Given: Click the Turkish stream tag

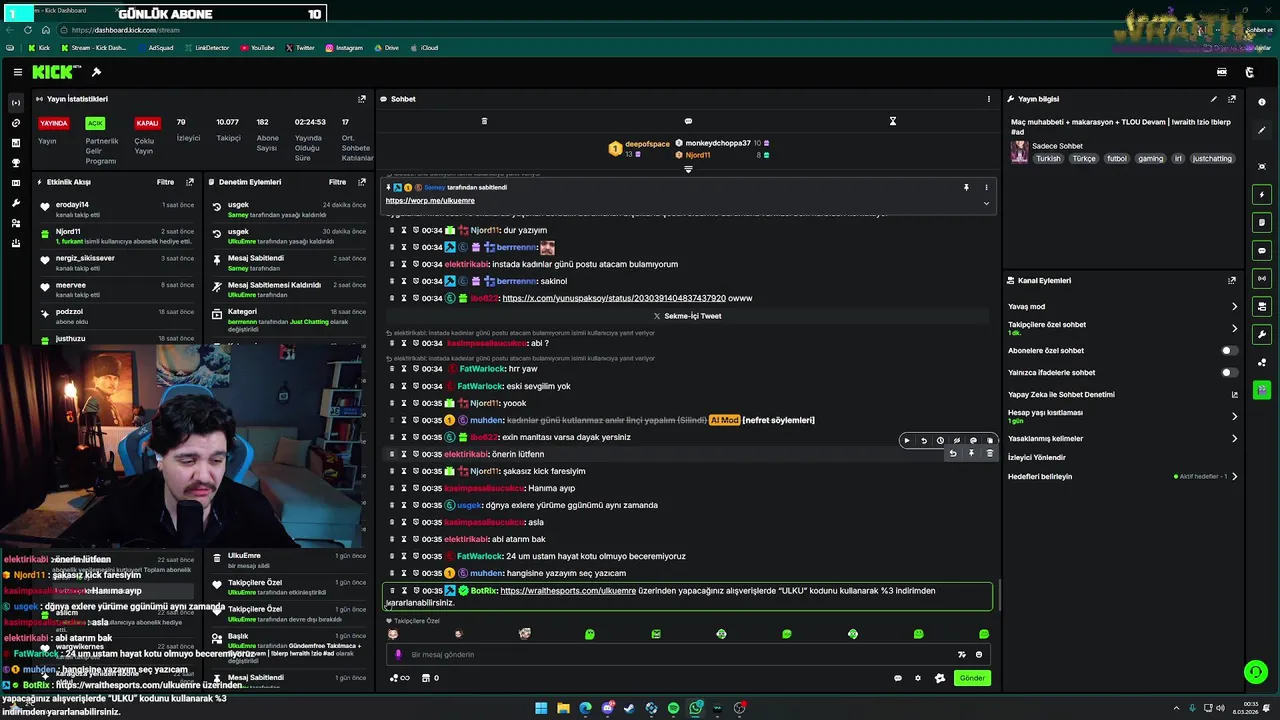Looking at the screenshot, I should (x=1048, y=159).
